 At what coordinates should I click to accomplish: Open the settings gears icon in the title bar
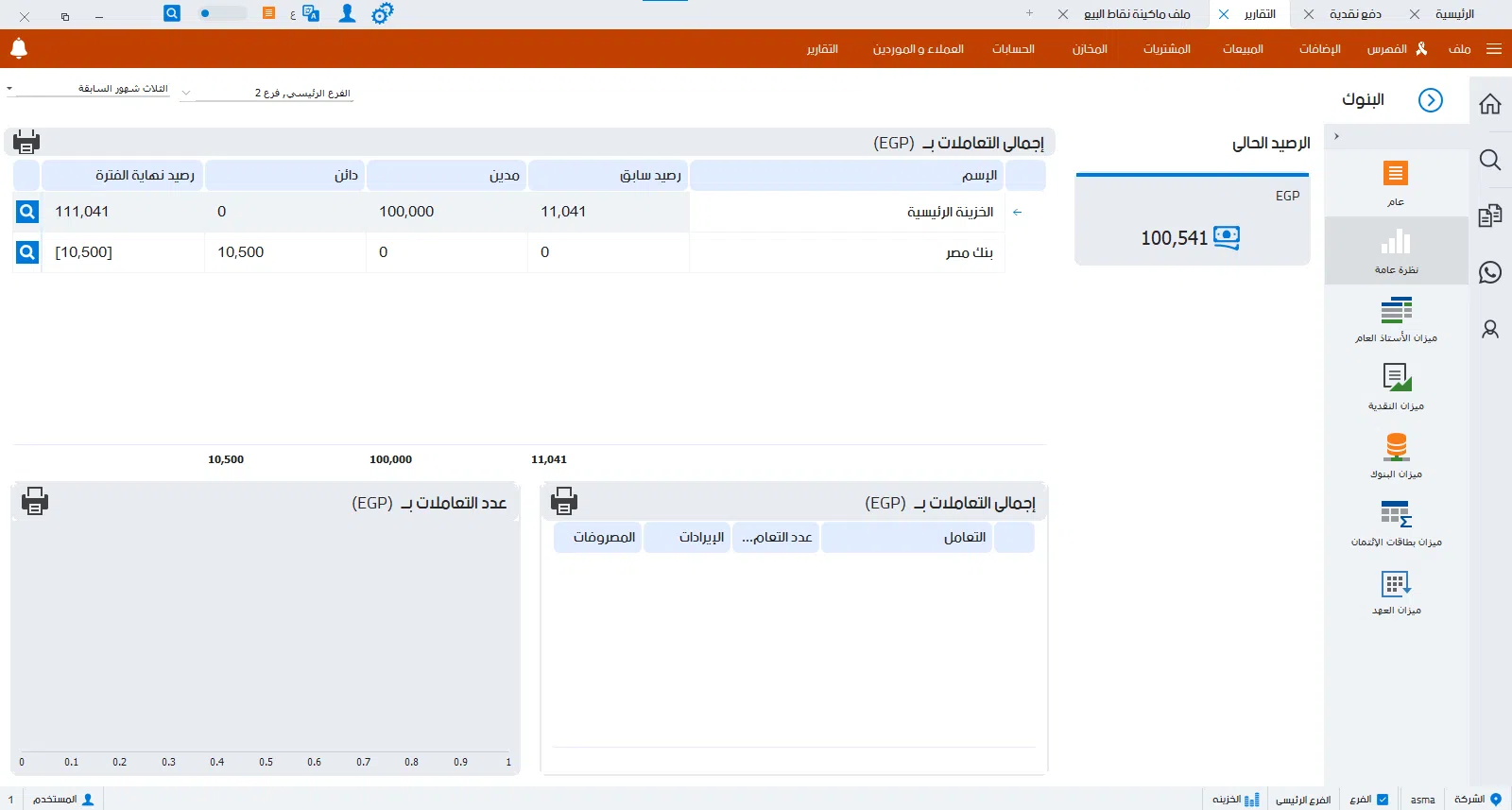point(382,14)
